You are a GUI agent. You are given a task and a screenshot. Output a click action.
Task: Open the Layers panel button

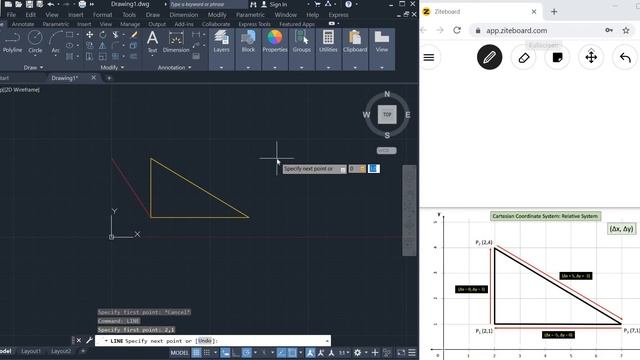click(221, 42)
